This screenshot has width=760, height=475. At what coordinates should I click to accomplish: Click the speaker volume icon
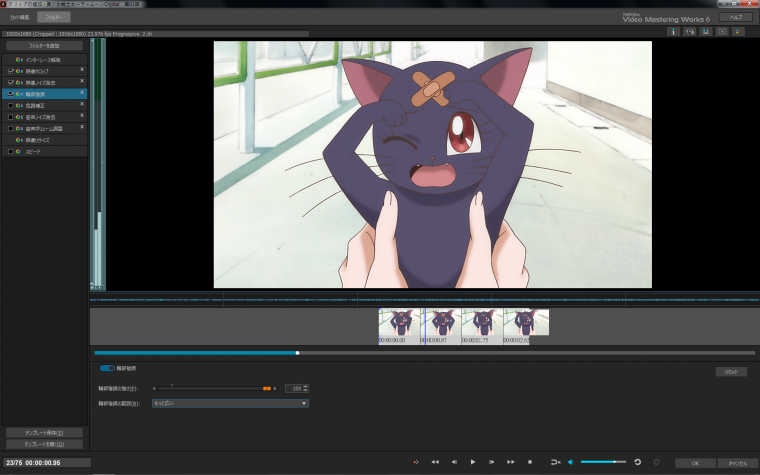(x=571, y=463)
